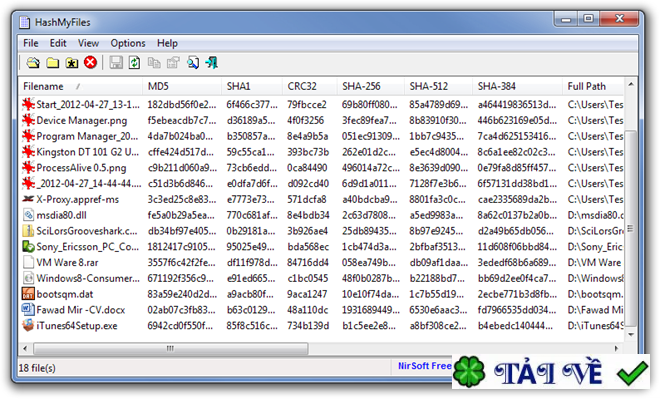
Task: Click MD5 cell starting 3557f6c42f2fe
Action: [181, 263]
